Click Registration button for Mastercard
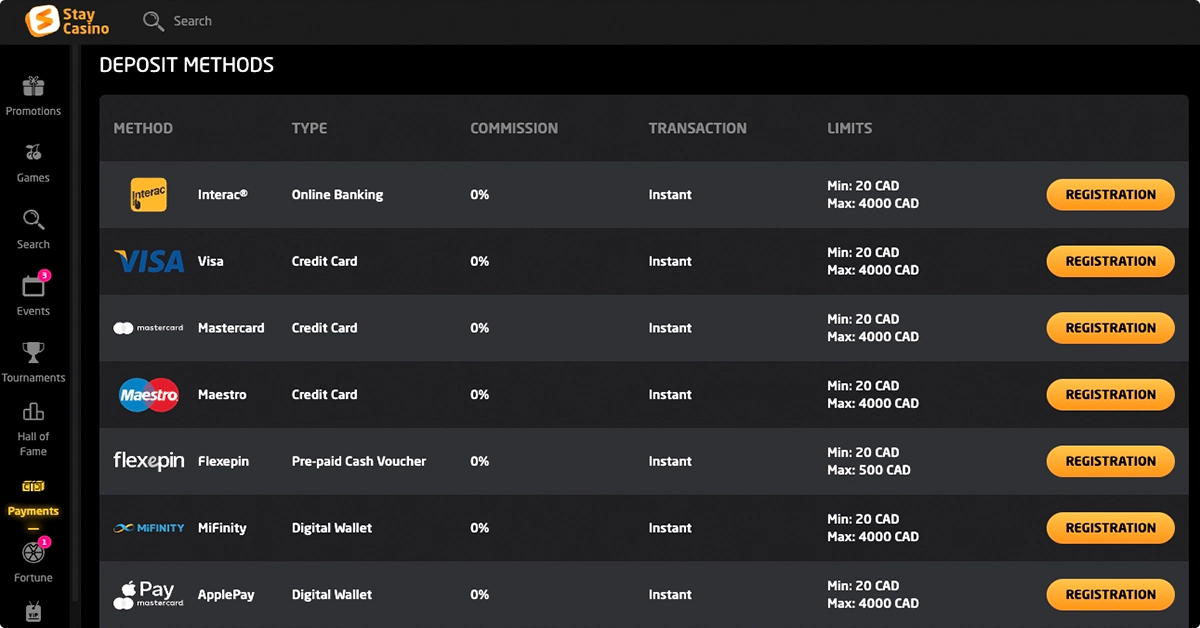This screenshot has height=628, width=1200. point(1110,328)
